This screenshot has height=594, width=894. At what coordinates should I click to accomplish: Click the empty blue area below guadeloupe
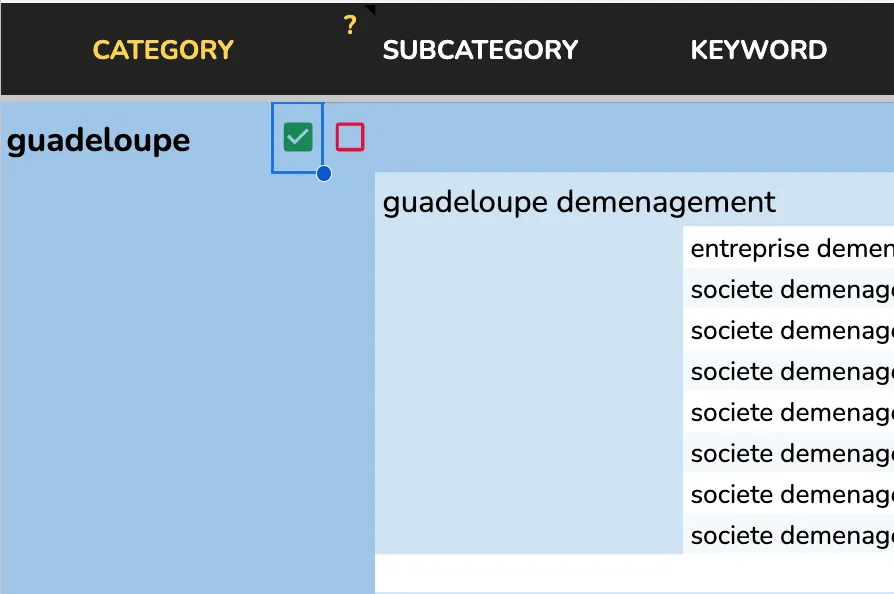tap(187, 380)
